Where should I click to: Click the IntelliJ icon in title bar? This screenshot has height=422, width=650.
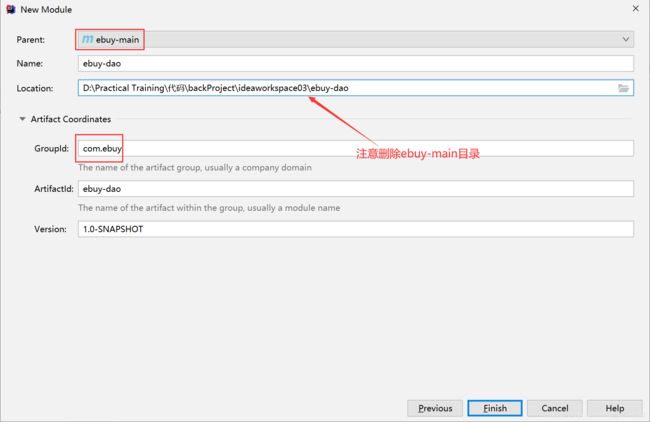pos(10,9)
